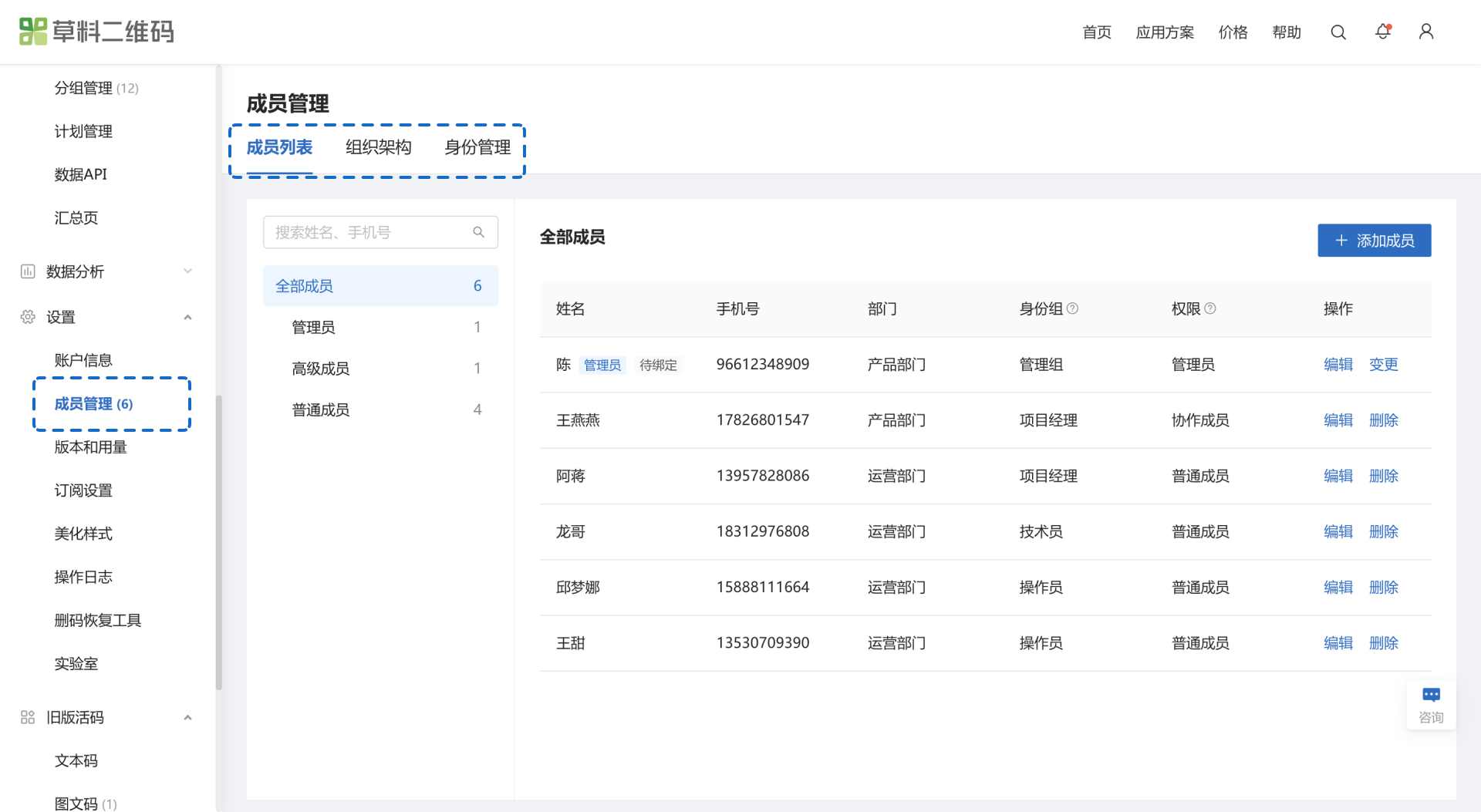Image resolution: width=1481 pixels, height=812 pixels.
Task: Click the 草料二维码 logo
Action: tap(96, 32)
